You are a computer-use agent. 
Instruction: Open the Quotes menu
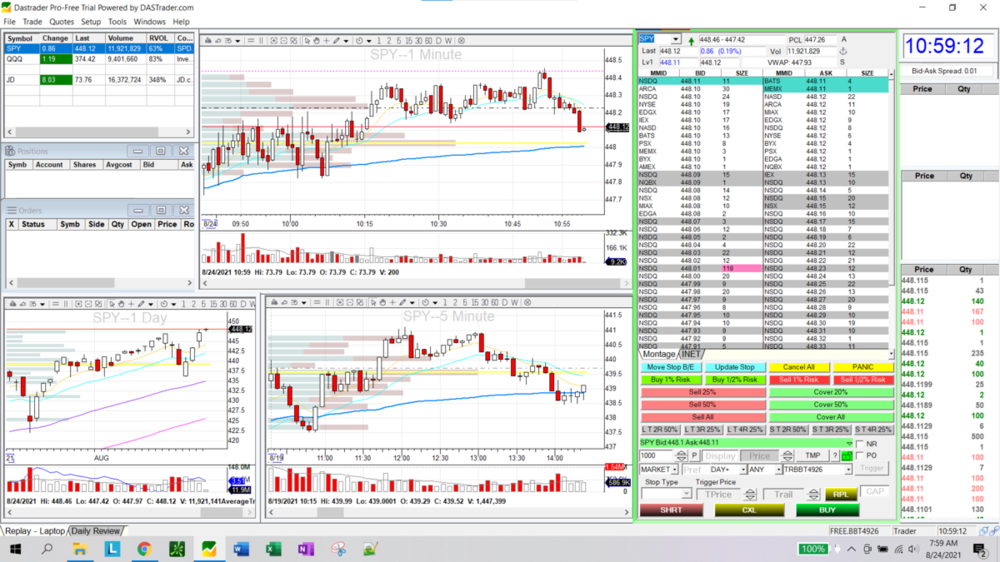[61, 21]
